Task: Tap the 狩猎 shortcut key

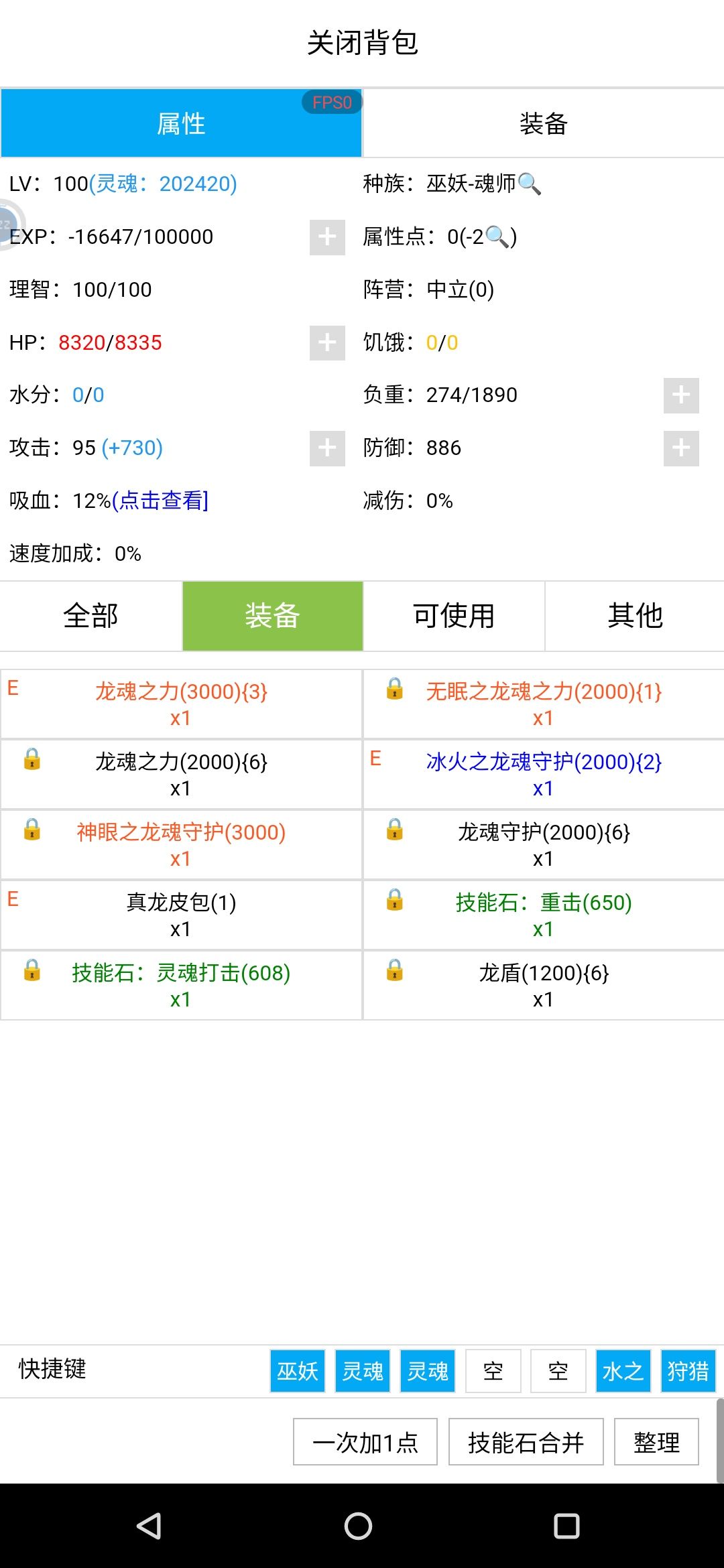Action: point(688,1371)
